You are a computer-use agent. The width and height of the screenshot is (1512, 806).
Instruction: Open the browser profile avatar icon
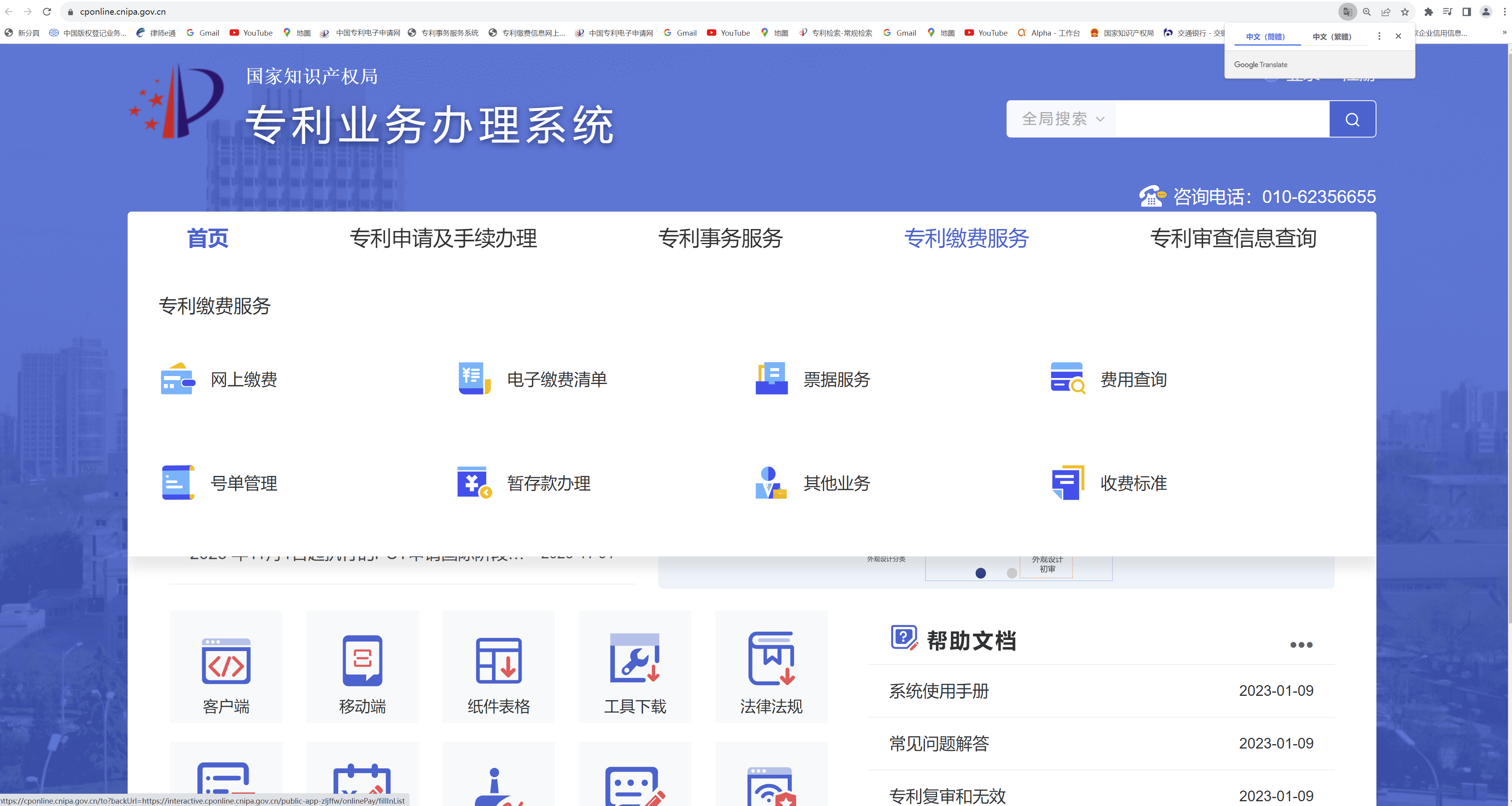(x=1486, y=12)
